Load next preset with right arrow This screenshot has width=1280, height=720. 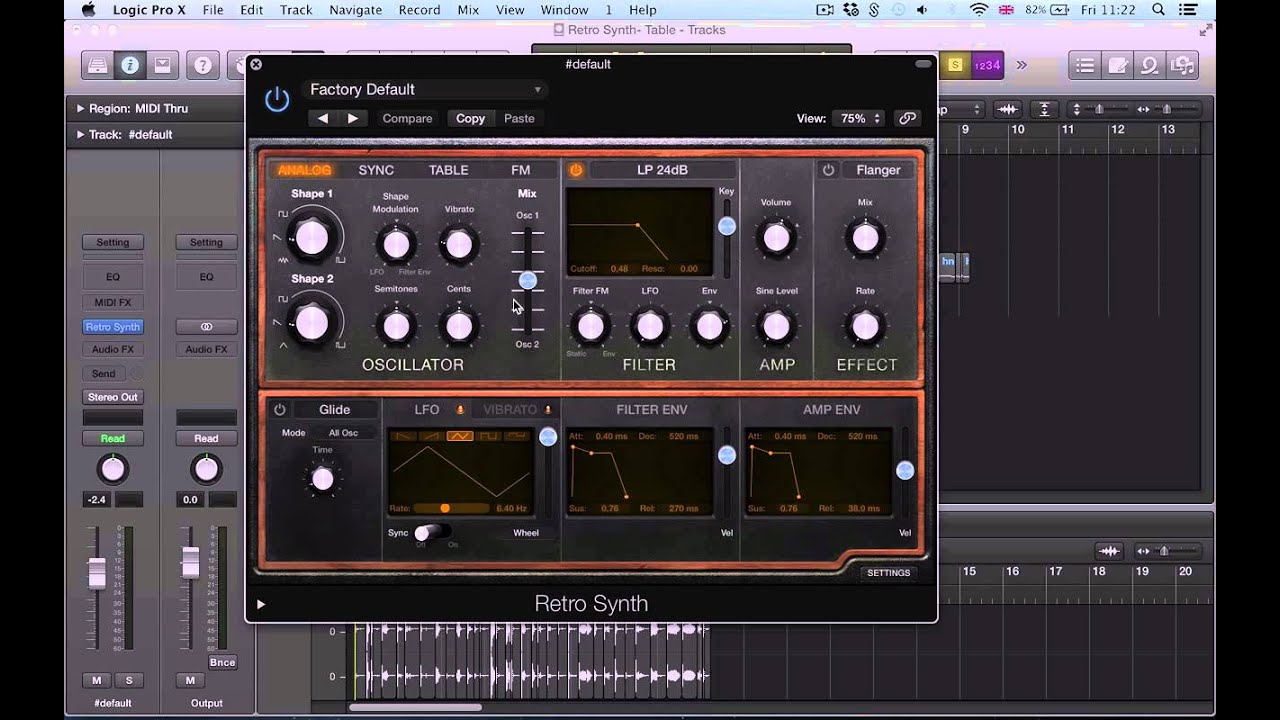(x=353, y=118)
